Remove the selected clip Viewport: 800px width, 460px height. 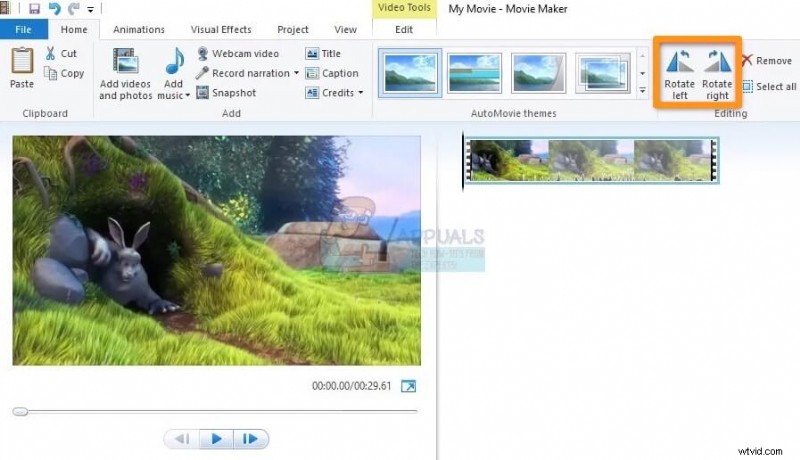tap(767, 60)
